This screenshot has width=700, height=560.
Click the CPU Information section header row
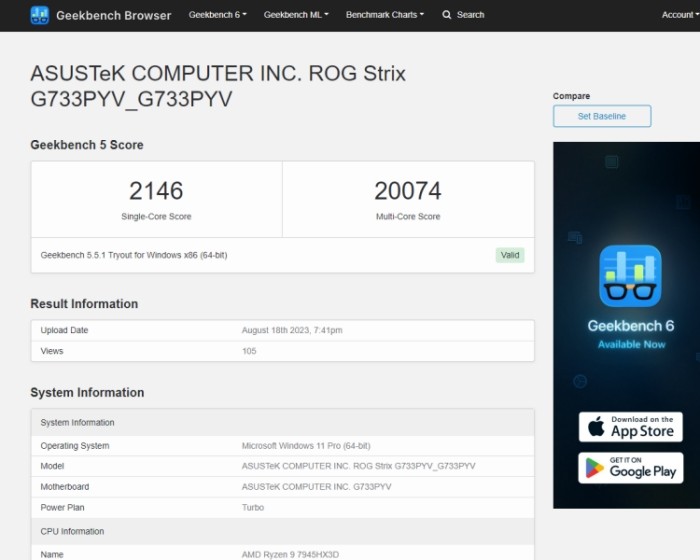[x=283, y=531]
